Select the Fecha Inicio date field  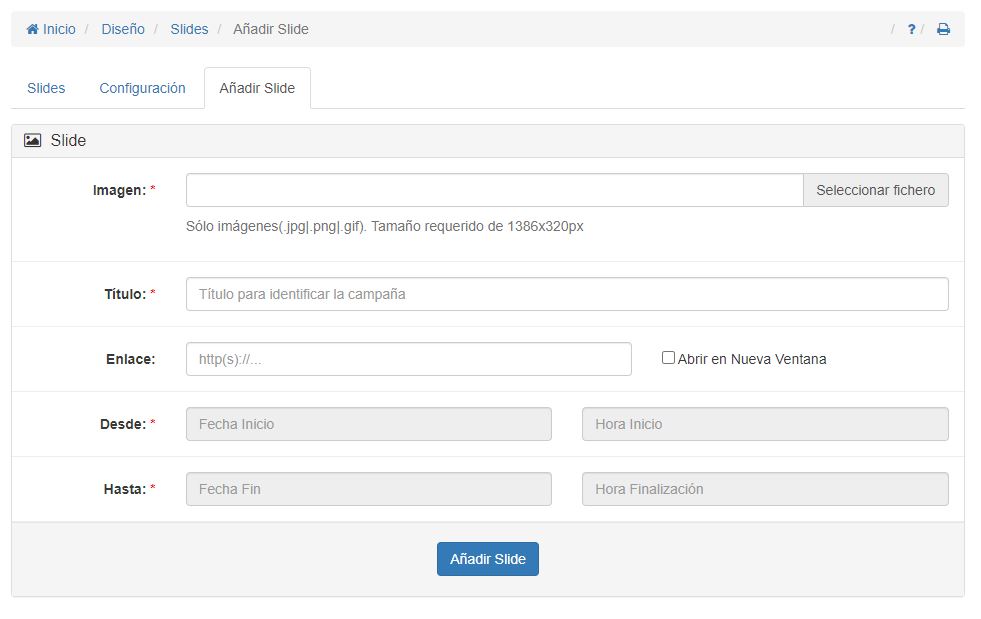point(368,423)
